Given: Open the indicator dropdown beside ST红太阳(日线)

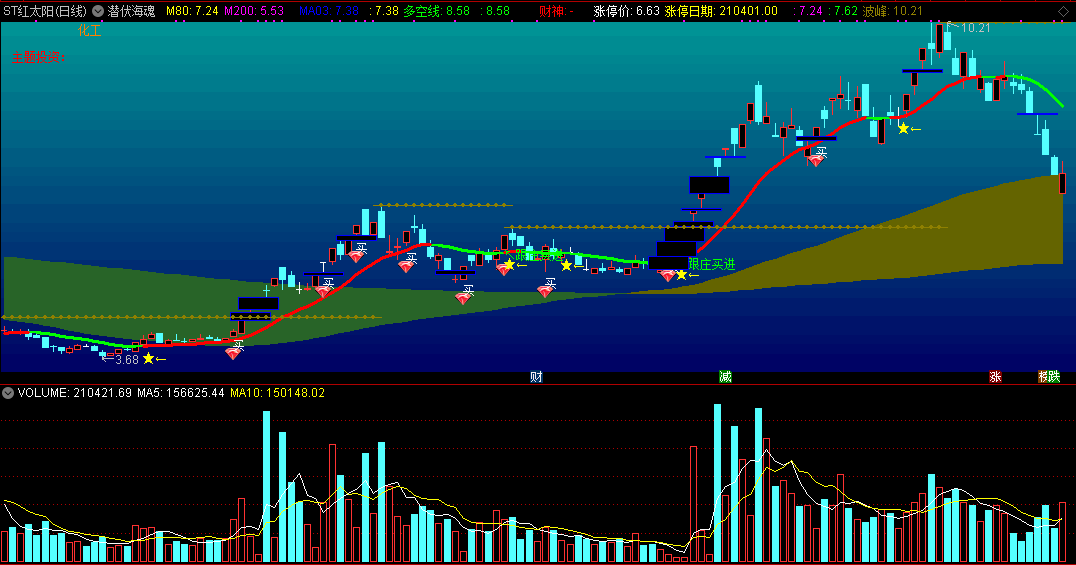Looking at the screenshot, I should pos(98,11).
